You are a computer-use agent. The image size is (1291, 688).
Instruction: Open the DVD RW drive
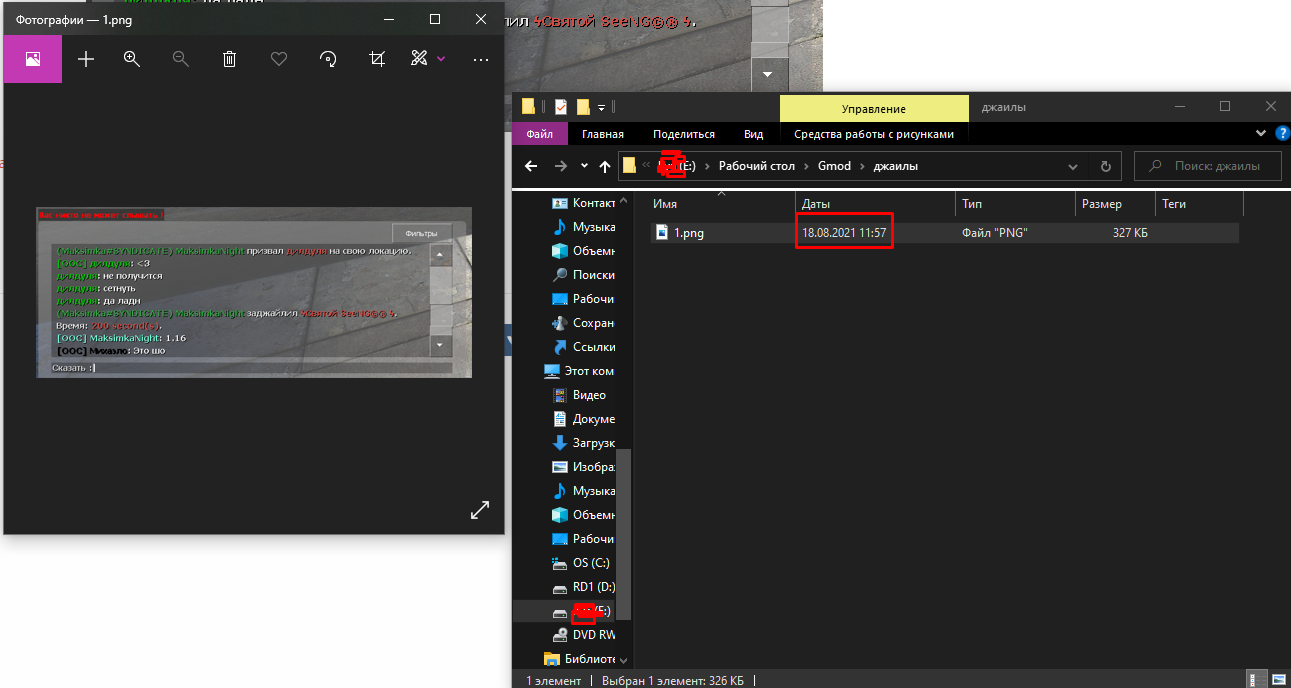click(x=584, y=635)
